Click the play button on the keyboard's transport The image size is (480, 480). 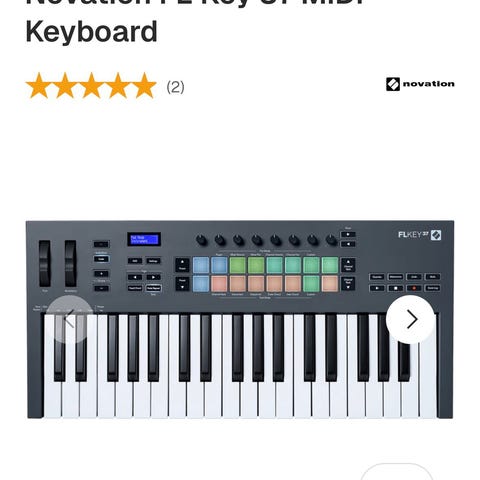pos(377,288)
